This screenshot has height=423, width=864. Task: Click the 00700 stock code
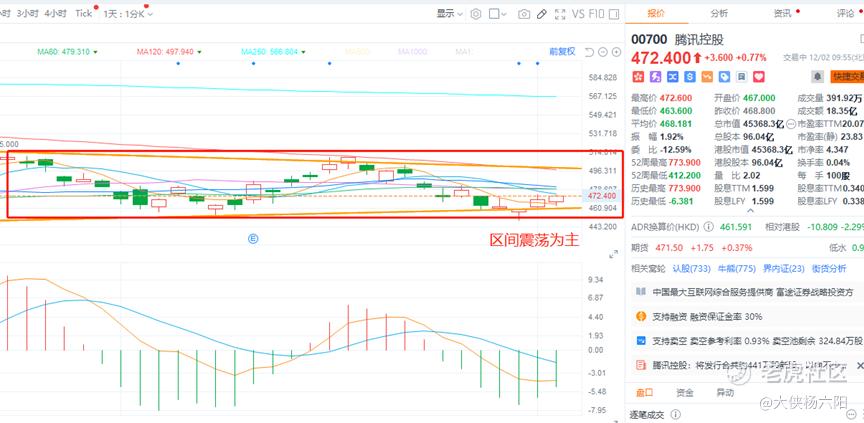tap(649, 40)
